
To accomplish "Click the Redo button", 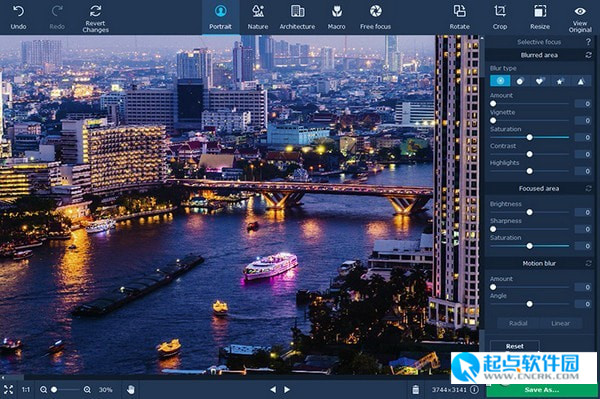I will [x=57, y=17].
